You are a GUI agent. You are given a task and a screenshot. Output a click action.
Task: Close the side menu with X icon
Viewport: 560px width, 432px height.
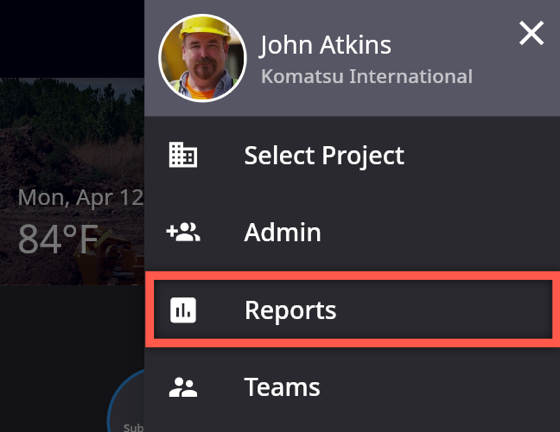(531, 33)
